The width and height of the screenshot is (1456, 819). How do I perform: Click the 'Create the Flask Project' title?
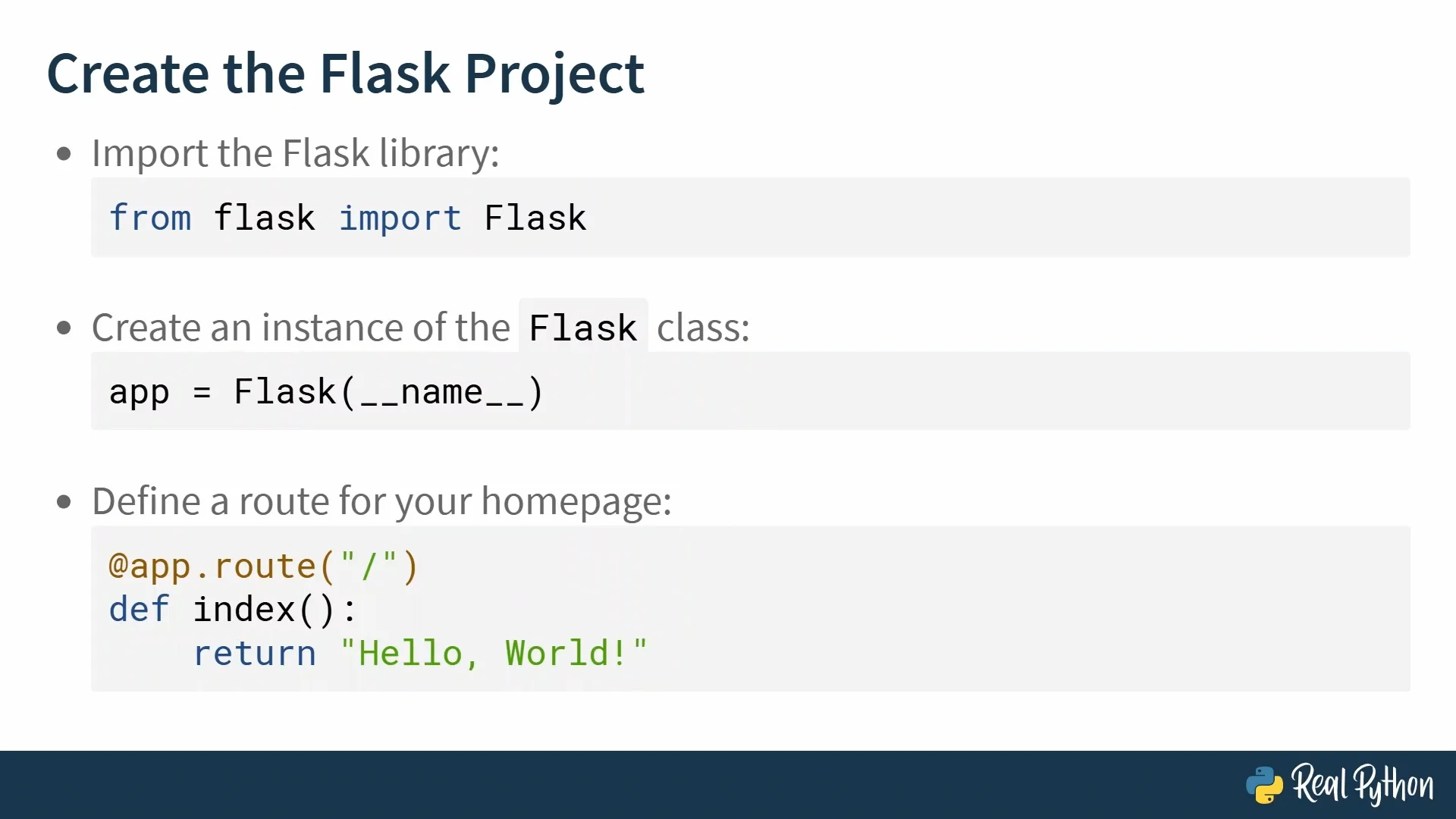pos(346,74)
